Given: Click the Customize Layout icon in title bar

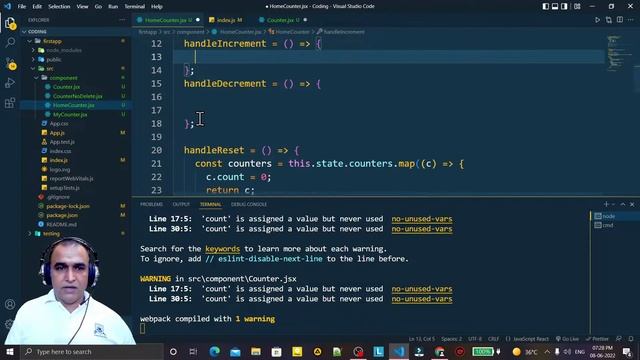Looking at the screenshot, I should [x=577, y=7].
